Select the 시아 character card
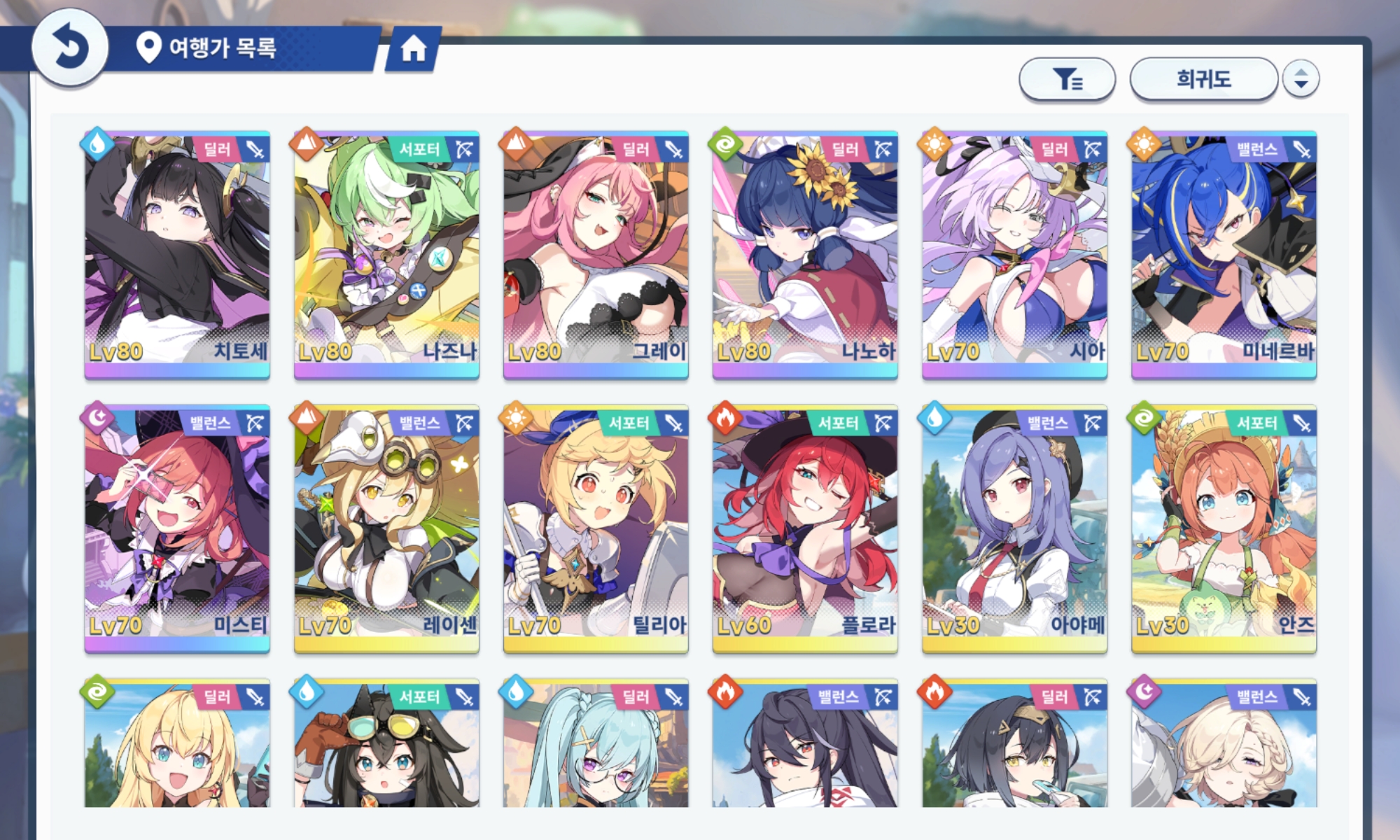The height and width of the screenshot is (840, 1400). (1014, 255)
